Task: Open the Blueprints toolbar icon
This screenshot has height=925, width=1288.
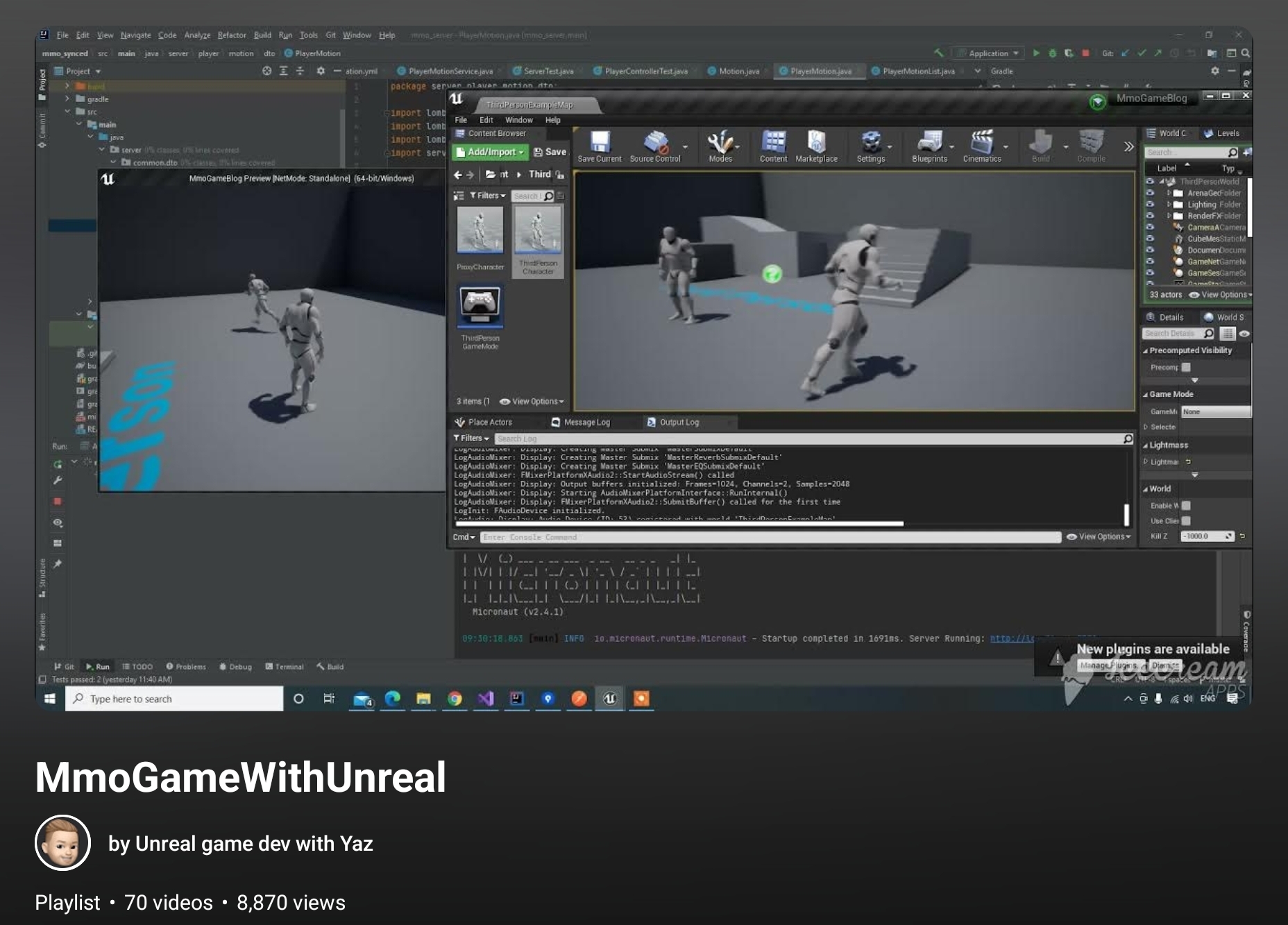Action: point(929,146)
